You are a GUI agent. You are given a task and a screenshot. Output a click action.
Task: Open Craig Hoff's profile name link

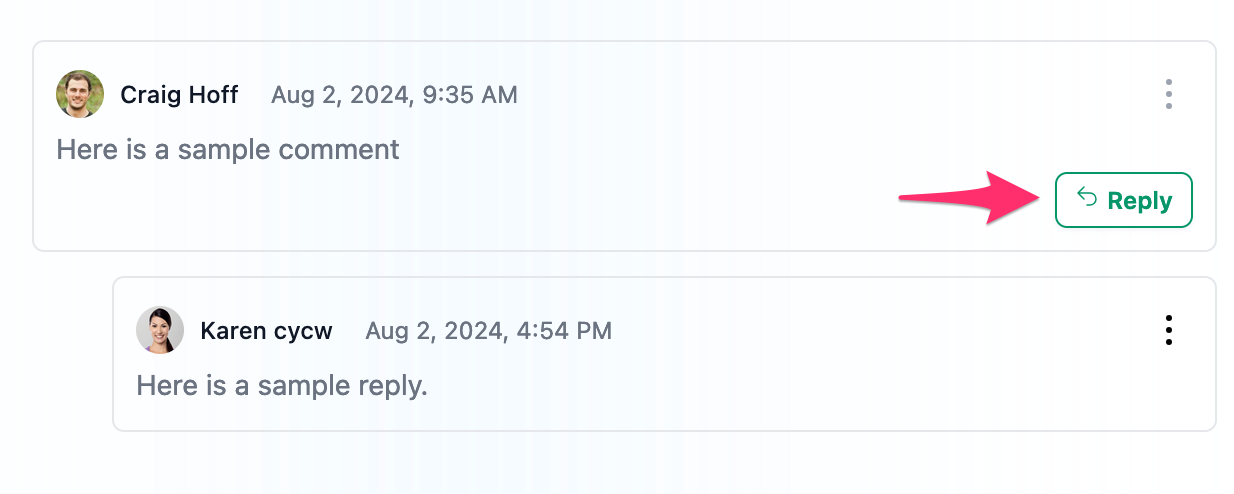pos(179,95)
